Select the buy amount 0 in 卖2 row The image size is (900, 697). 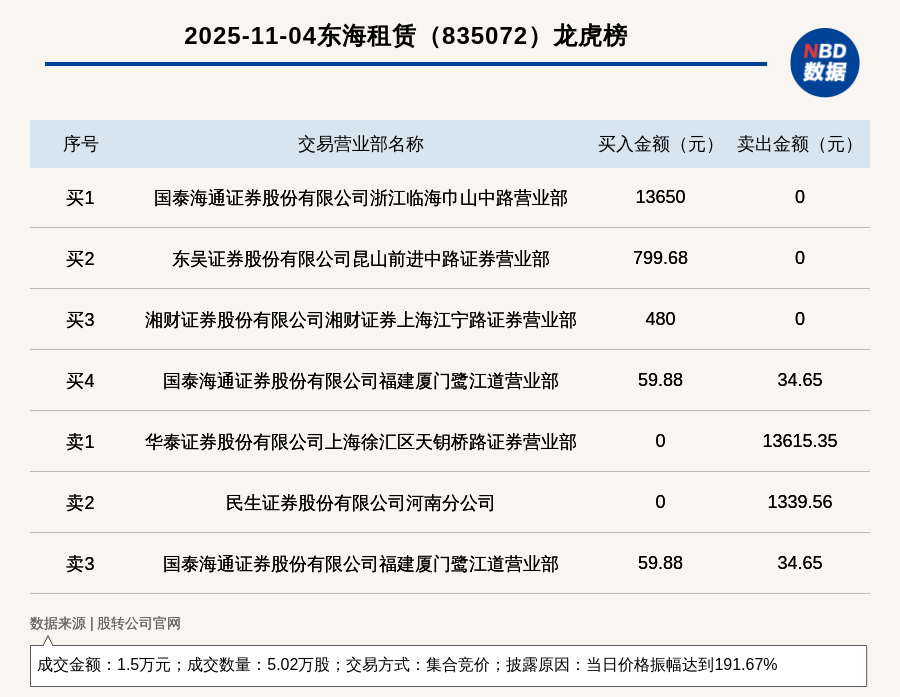660,502
